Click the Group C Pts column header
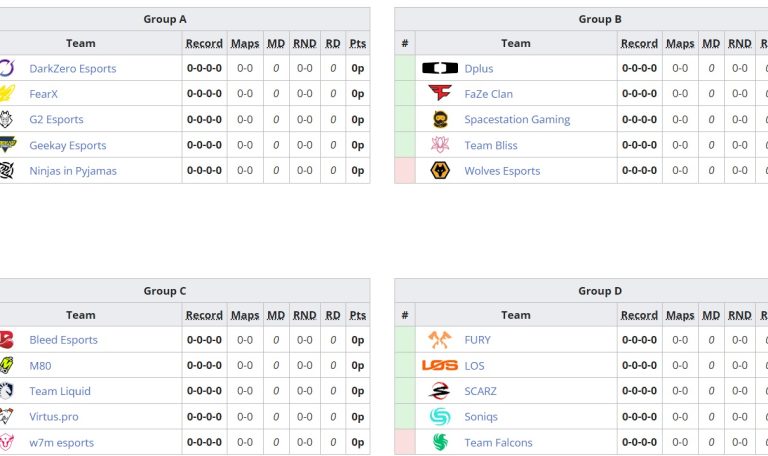 pos(358,315)
